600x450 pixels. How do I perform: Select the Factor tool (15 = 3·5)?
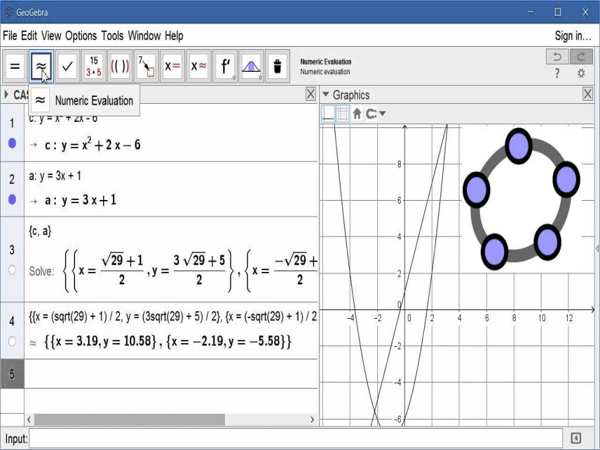pyautogui.click(x=94, y=66)
